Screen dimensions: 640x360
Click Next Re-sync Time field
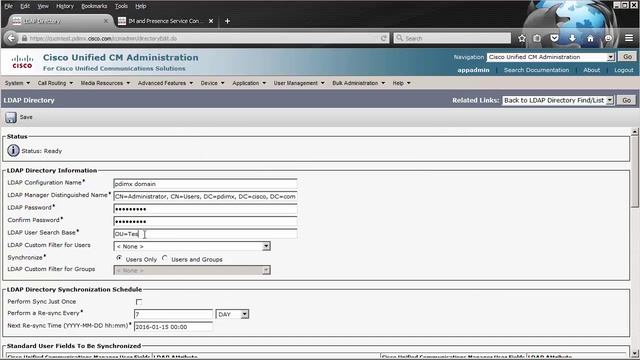pyautogui.click(x=173, y=327)
